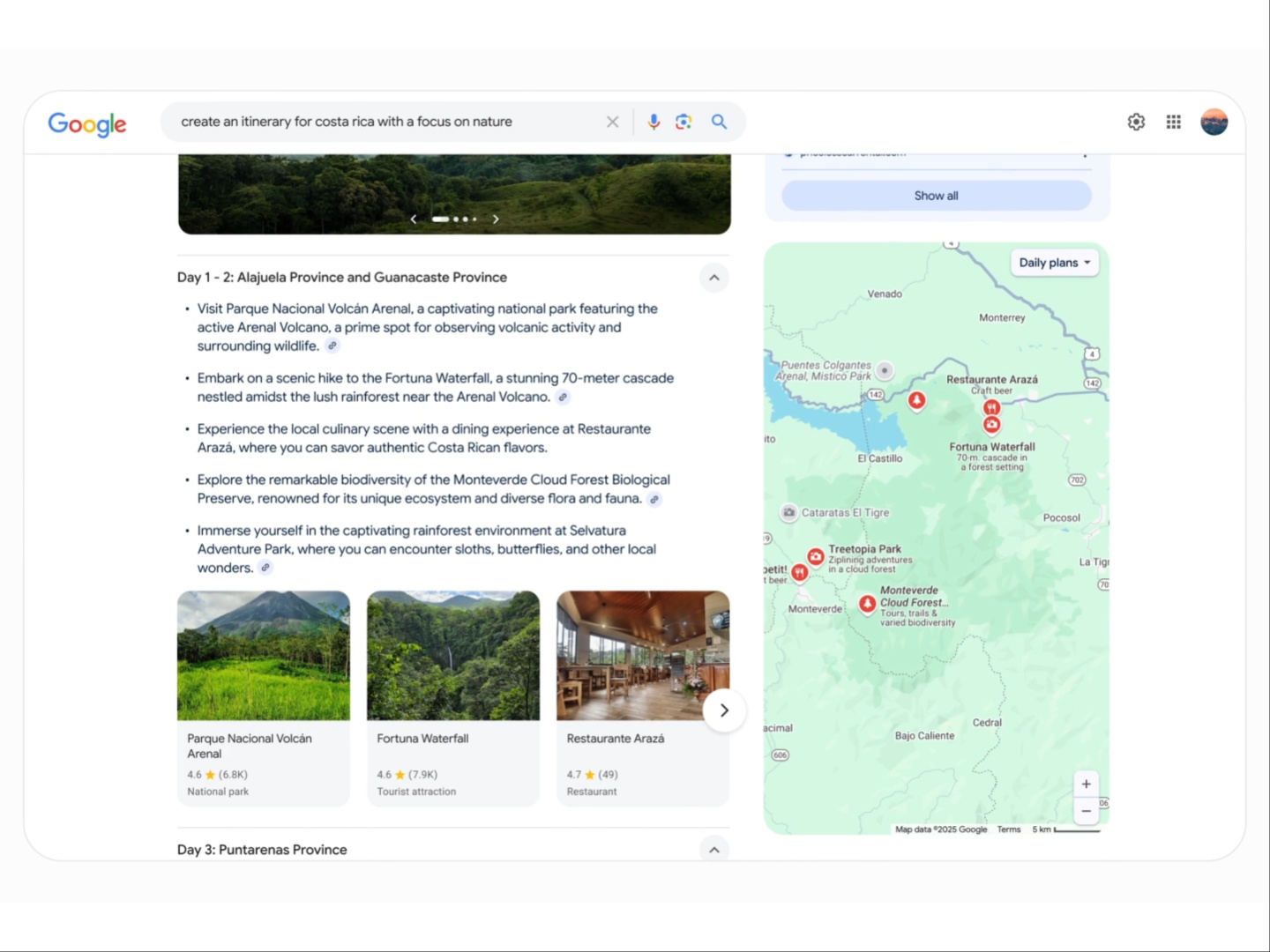Click the Restaurante Arazá card title
Viewport: 1270px width, 952px height.
pos(616,739)
